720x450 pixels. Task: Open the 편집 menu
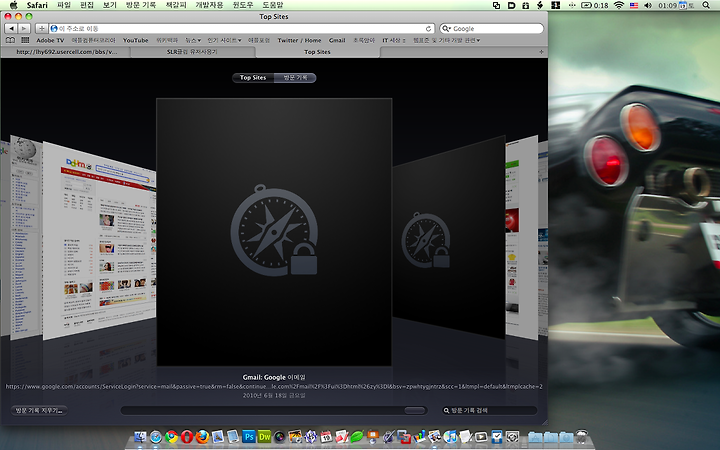point(87,5)
